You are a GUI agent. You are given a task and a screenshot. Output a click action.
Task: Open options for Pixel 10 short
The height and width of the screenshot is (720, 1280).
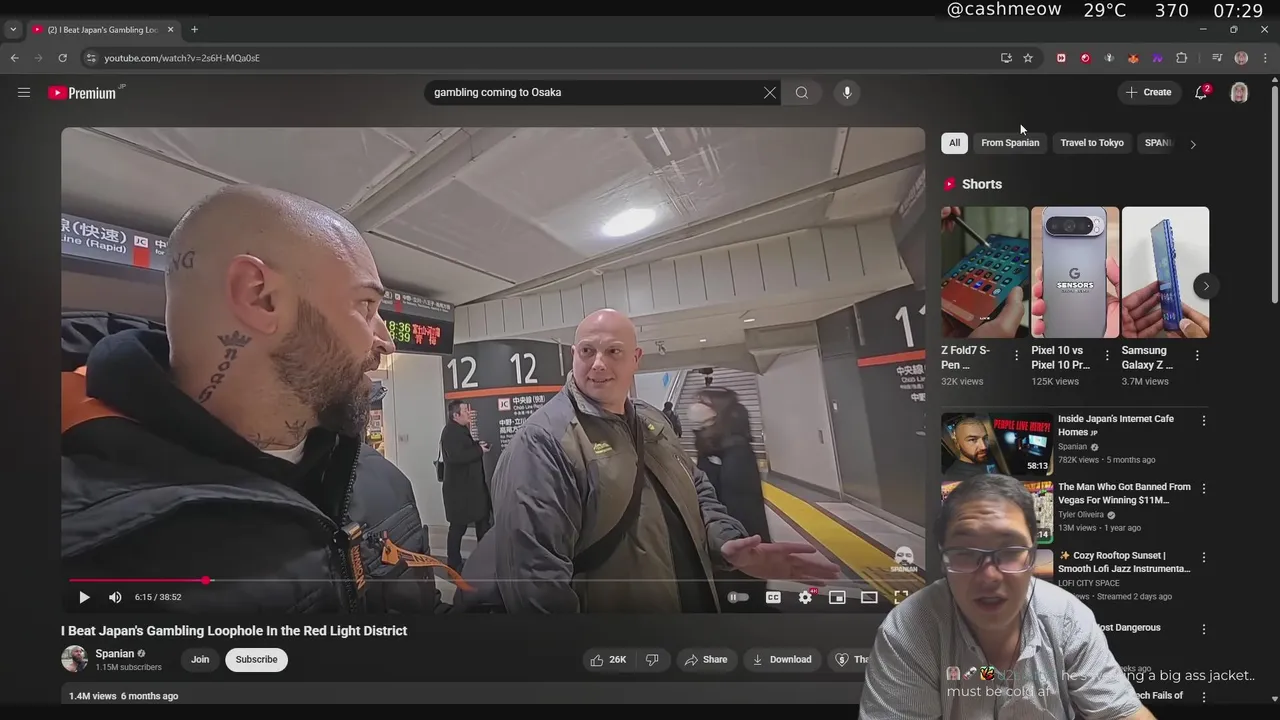1107,355
